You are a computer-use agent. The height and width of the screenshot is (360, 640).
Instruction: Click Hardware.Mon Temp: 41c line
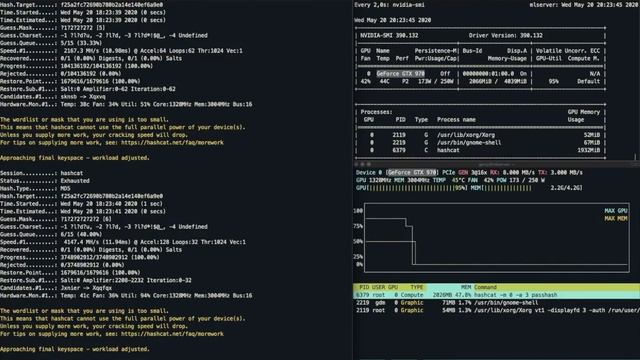pyautogui.click(x=126, y=296)
